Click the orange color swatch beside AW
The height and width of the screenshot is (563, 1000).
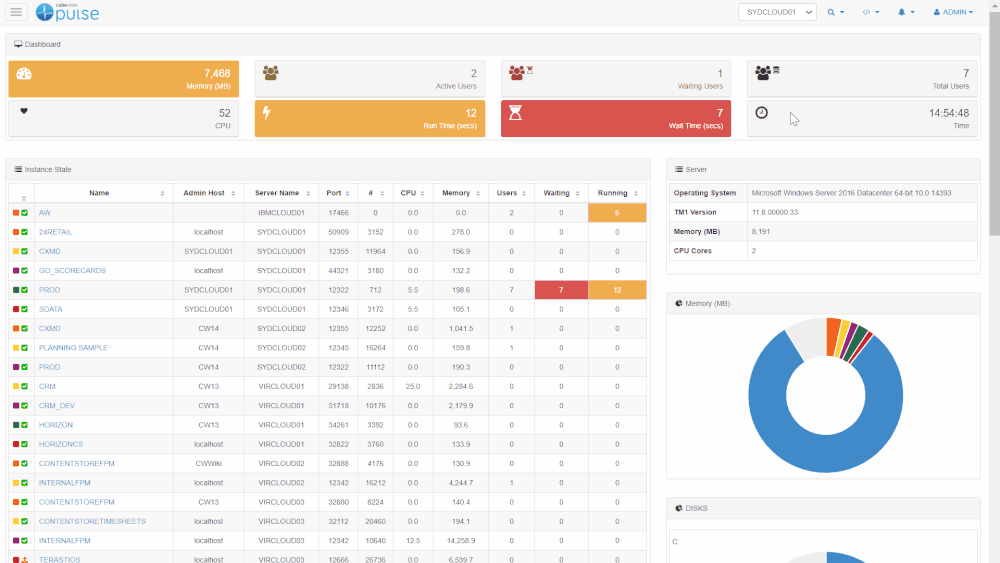[x=16, y=213]
